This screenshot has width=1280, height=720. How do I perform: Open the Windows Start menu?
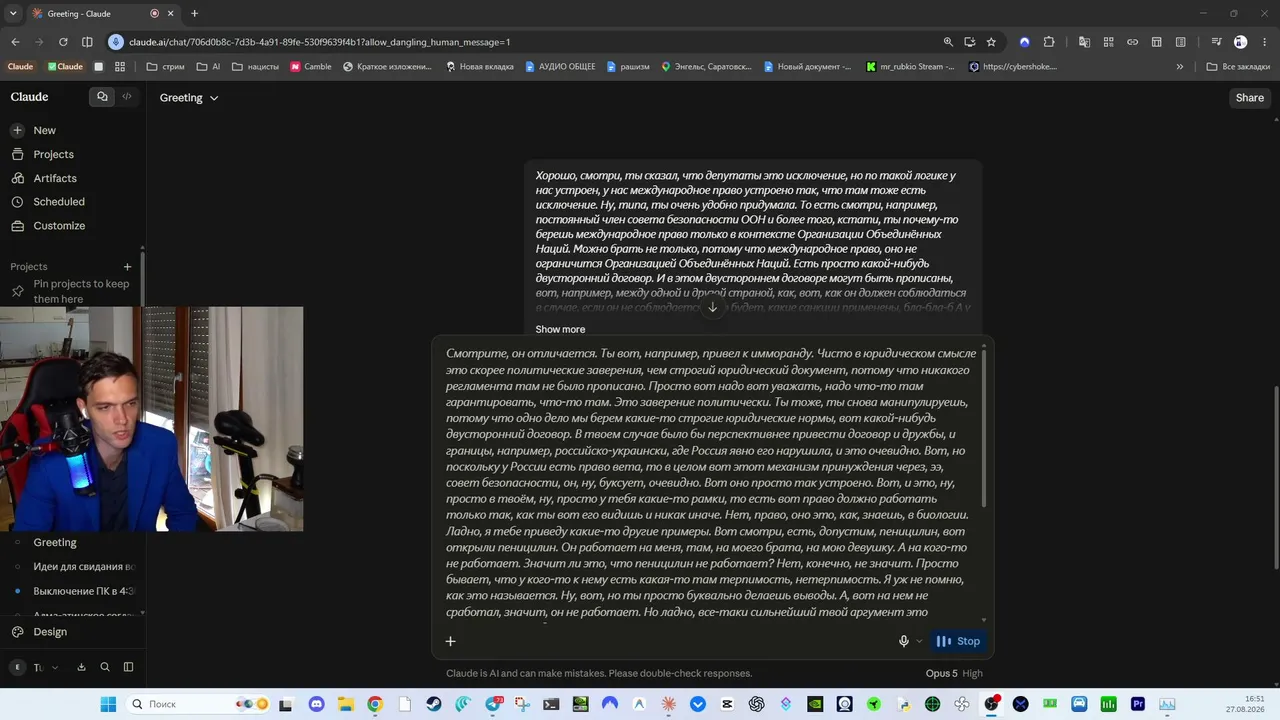[x=108, y=704]
